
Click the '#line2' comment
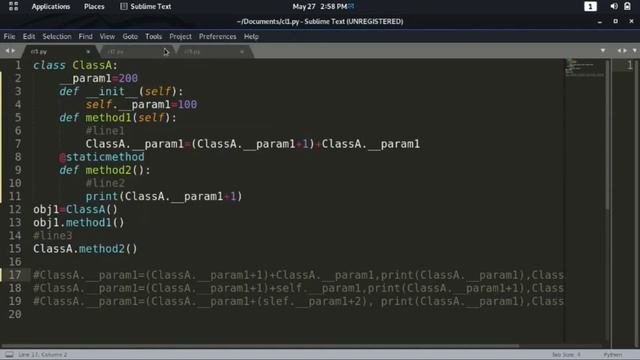pos(105,183)
